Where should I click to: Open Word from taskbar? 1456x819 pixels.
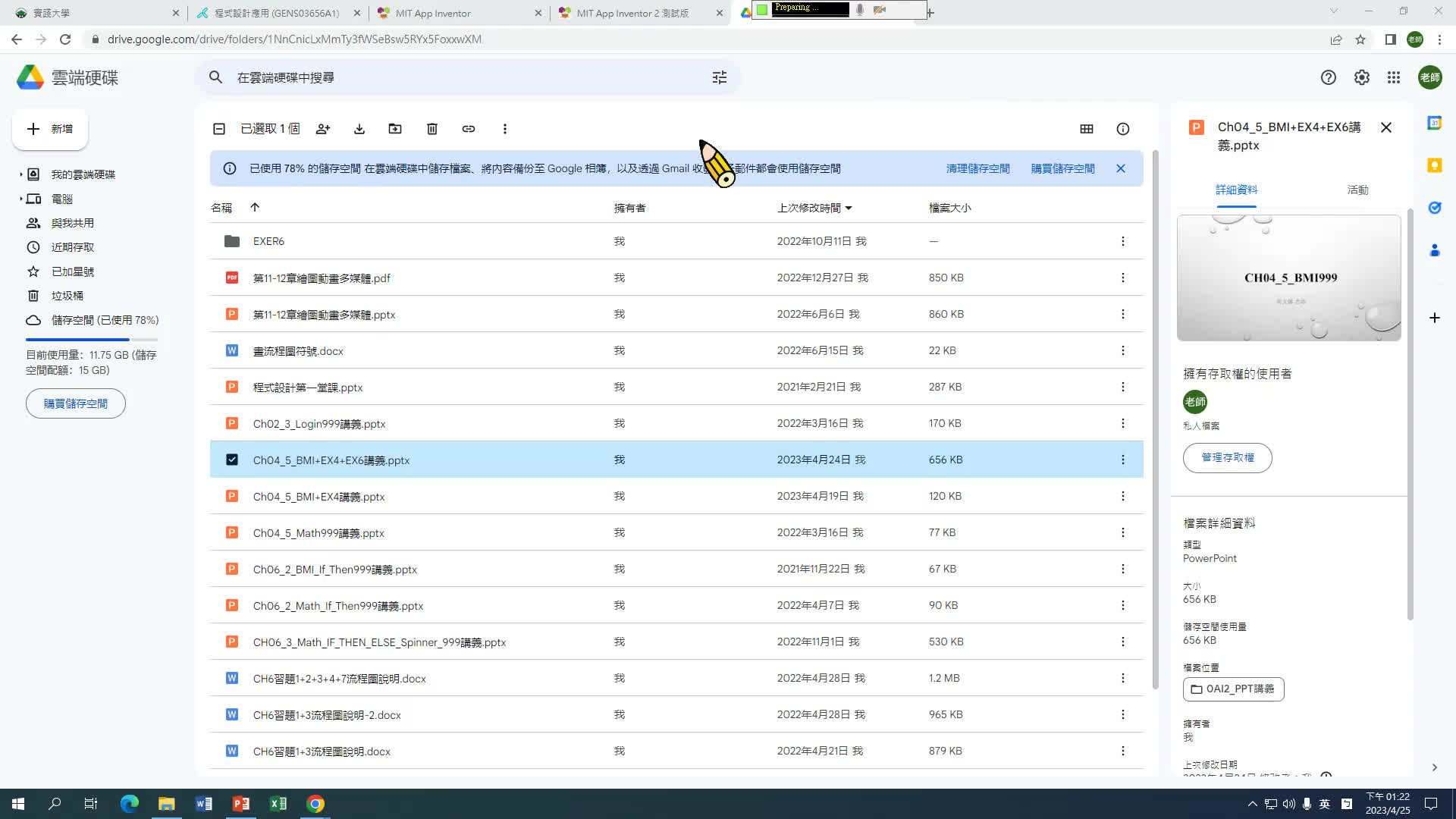coord(204,804)
